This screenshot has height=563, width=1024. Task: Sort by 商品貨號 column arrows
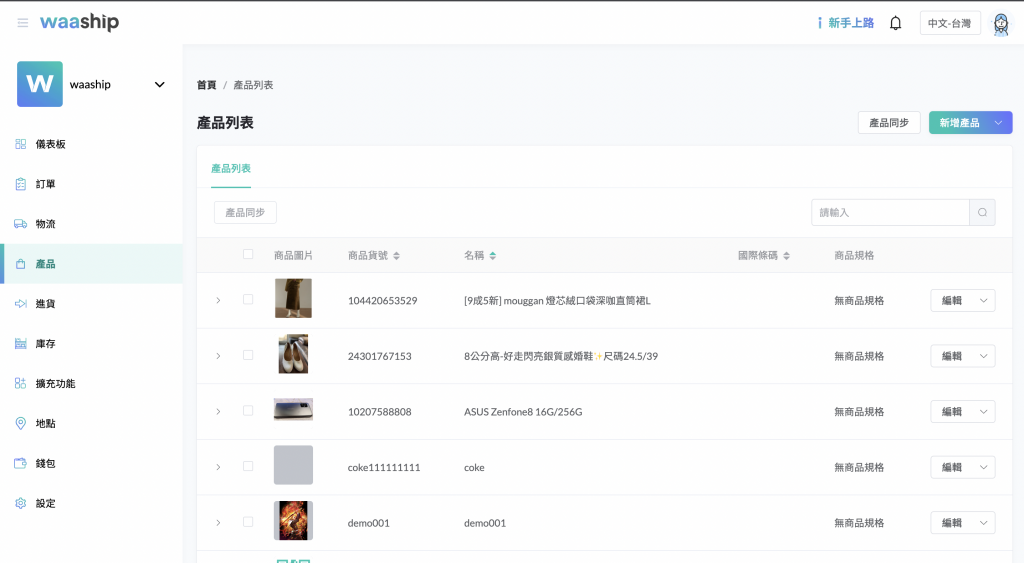point(397,256)
